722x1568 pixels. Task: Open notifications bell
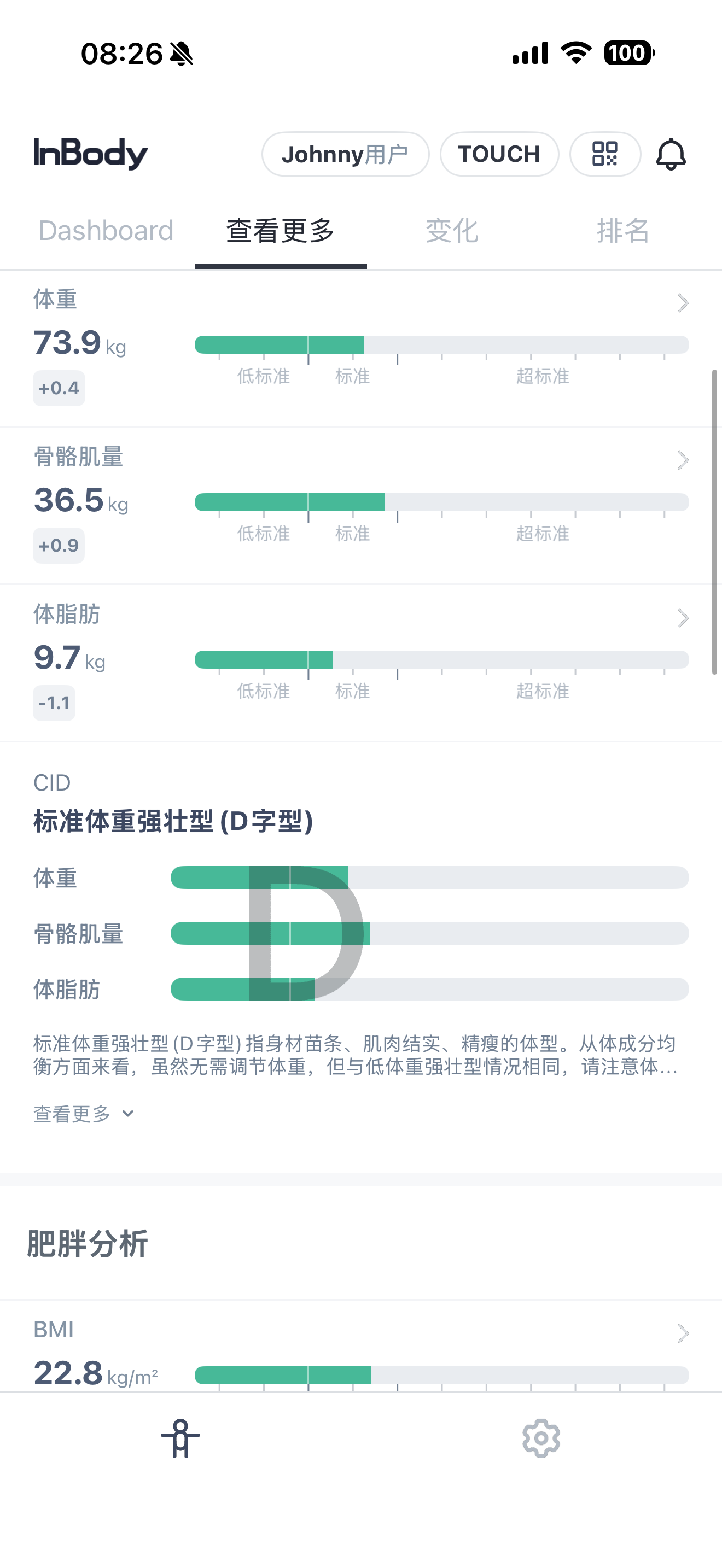click(670, 154)
